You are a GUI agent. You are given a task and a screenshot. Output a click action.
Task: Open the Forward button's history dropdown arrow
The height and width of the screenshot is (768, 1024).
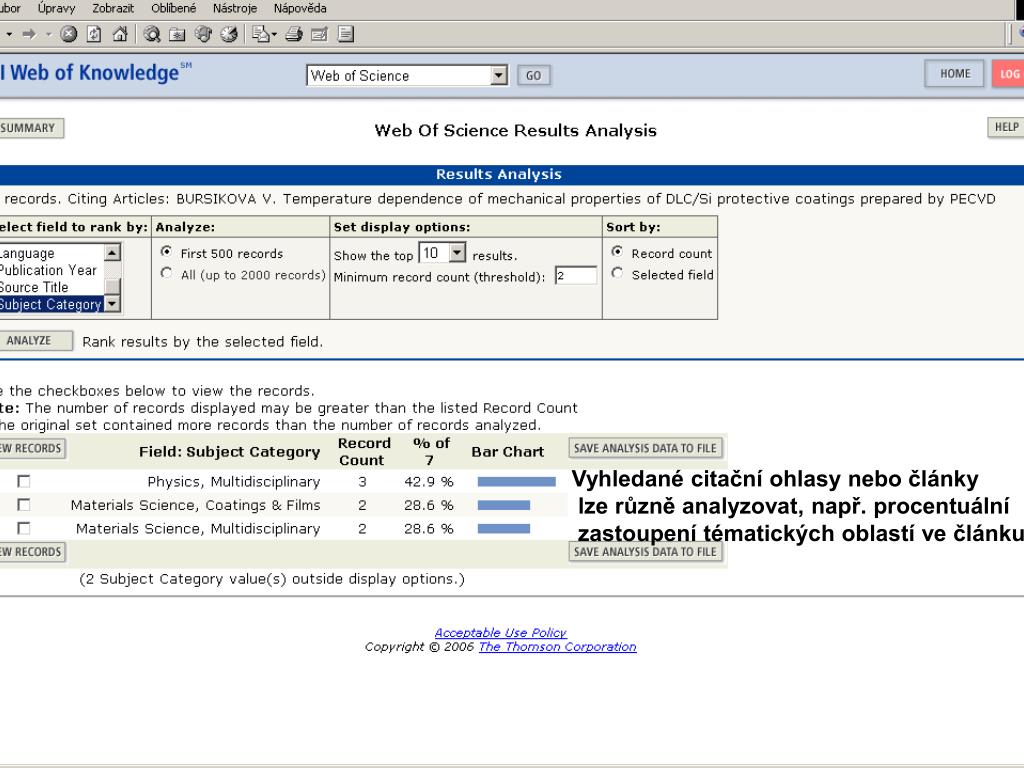(48, 34)
